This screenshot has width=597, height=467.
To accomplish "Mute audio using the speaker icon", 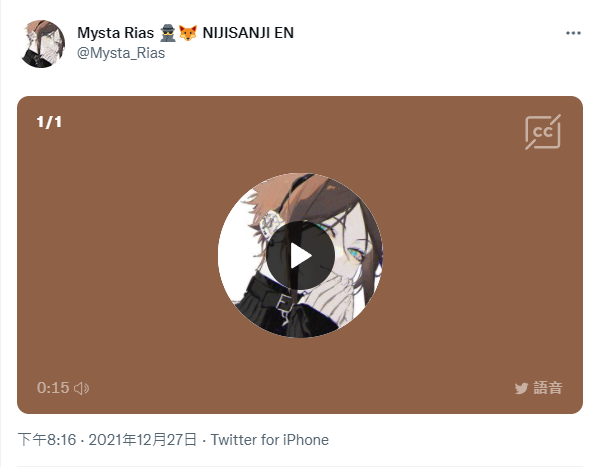I will (x=81, y=388).
